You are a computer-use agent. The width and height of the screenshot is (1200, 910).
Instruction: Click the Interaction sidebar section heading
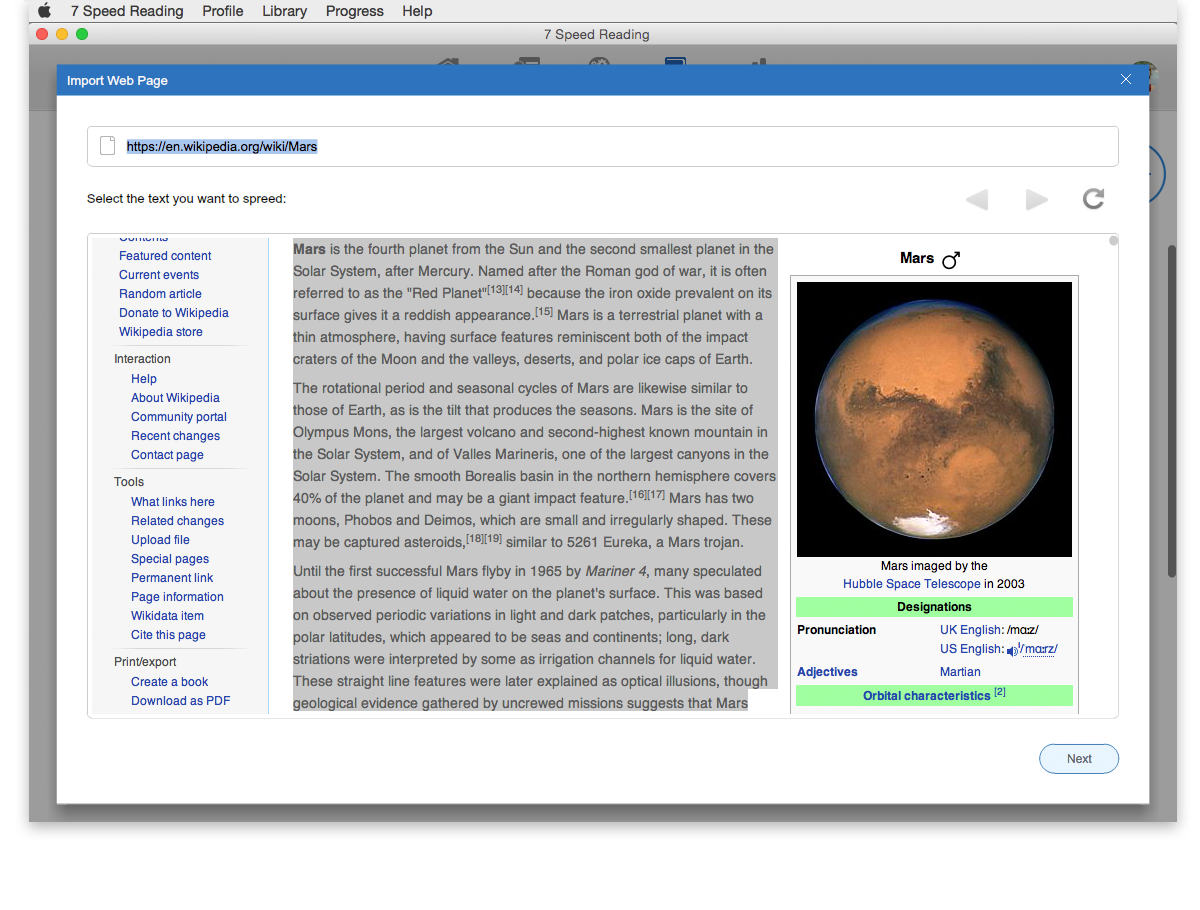[x=142, y=359]
